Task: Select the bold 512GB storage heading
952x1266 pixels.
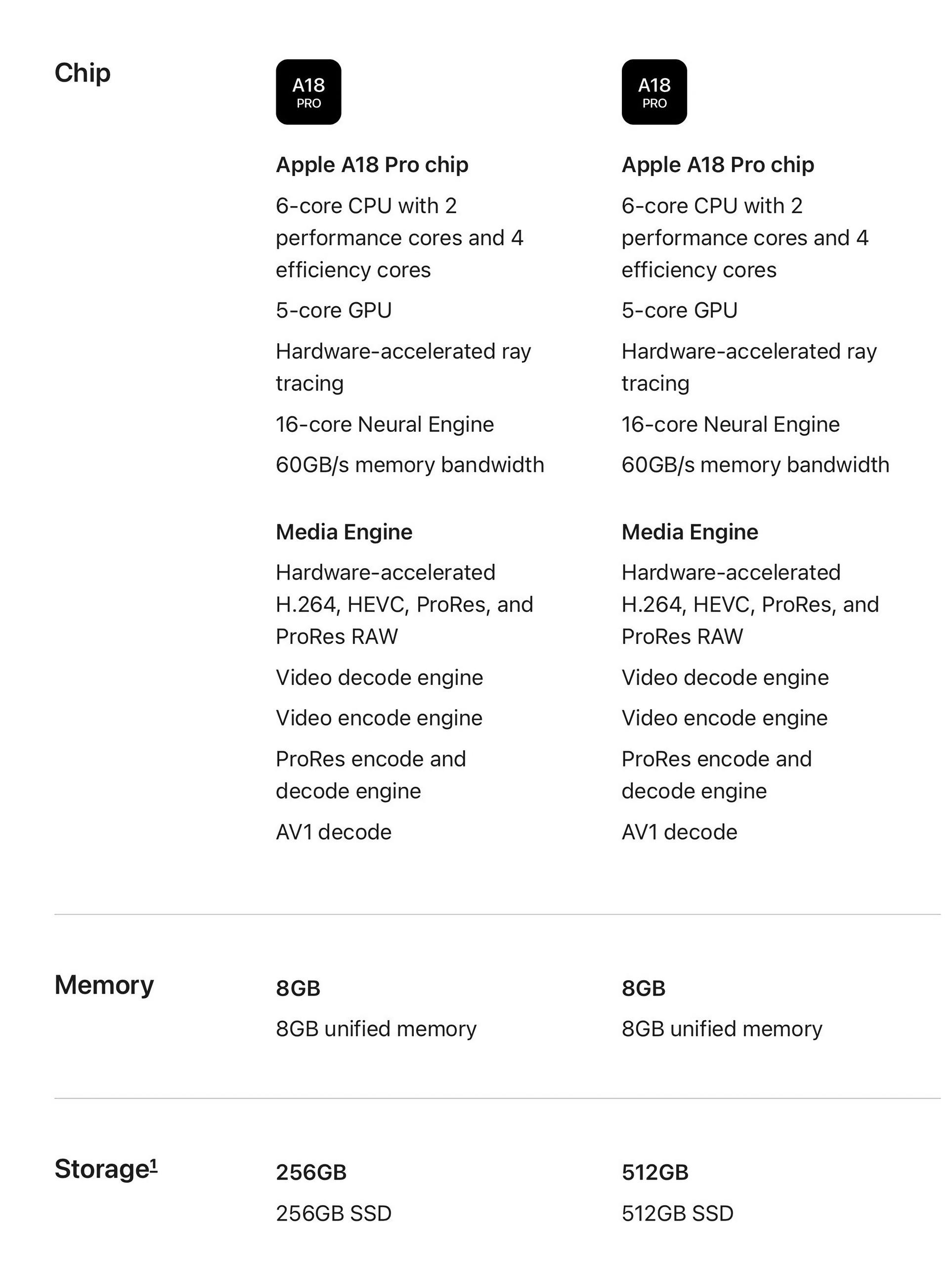Action: [655, 1172]
